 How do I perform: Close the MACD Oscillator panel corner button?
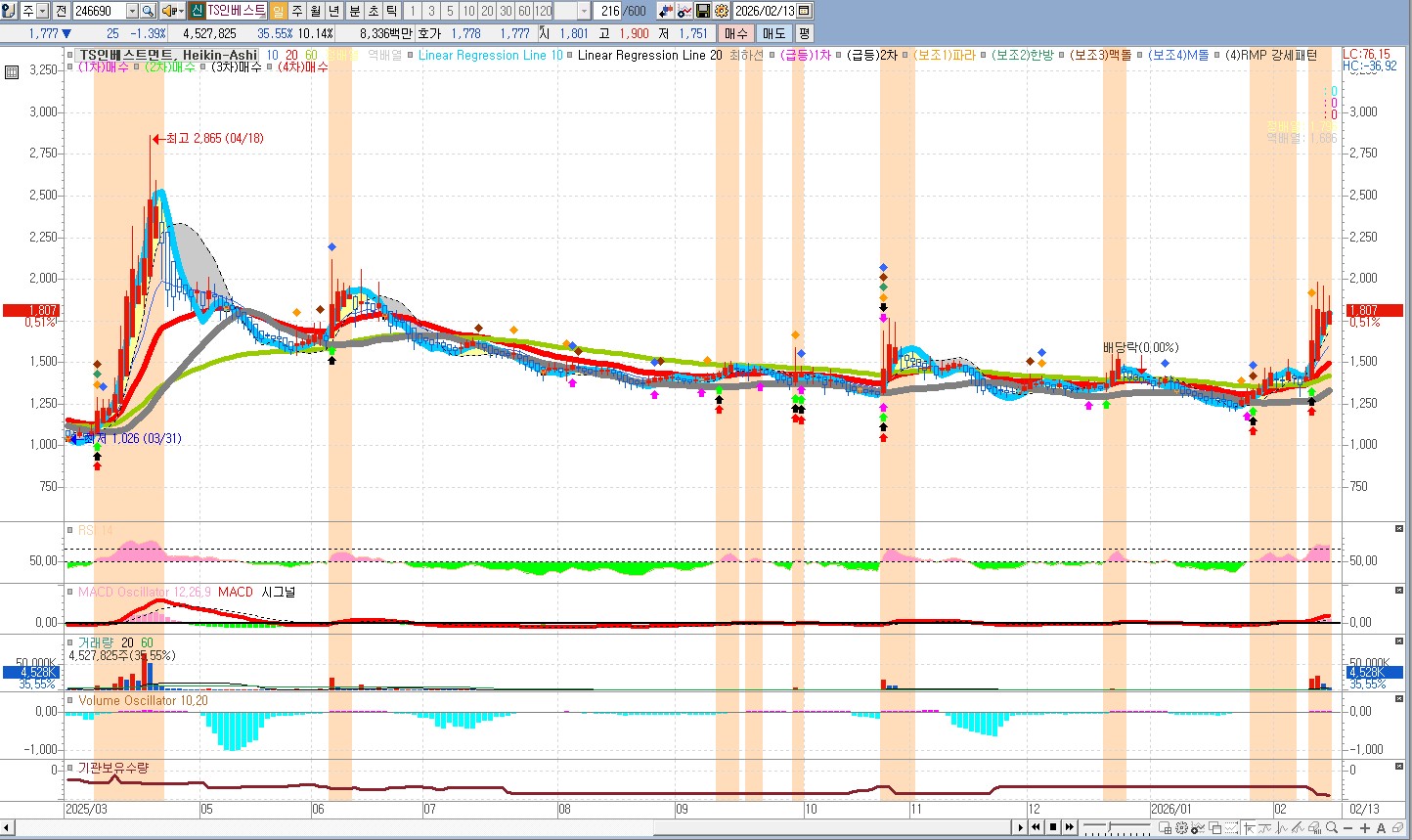(x=1399, y=591)
